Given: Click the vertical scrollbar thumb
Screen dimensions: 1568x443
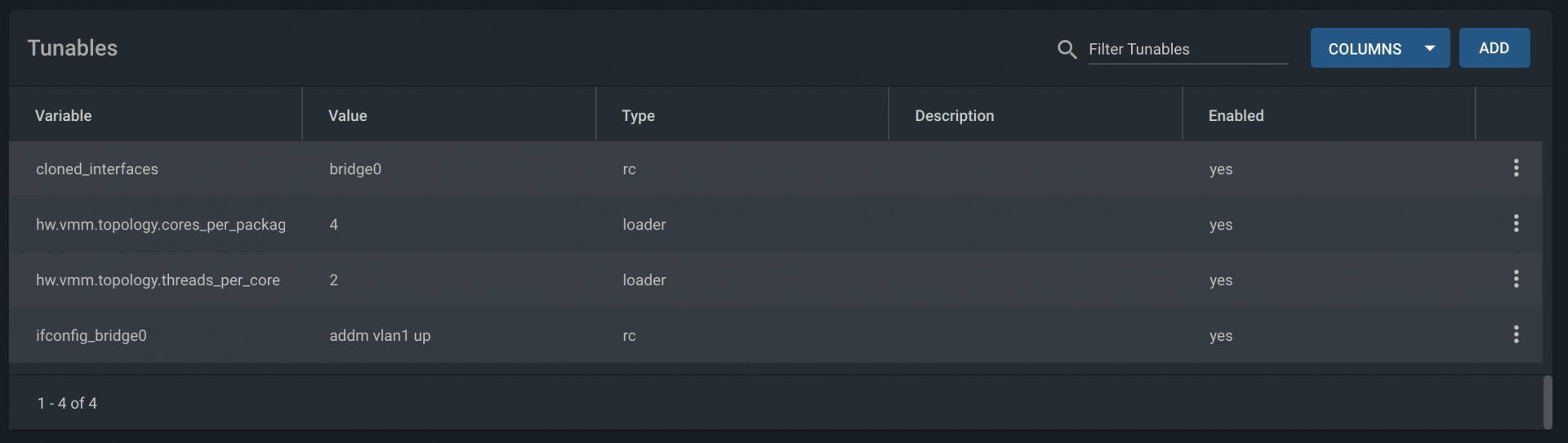Looking at the screenshot, I should (1548, 402).
